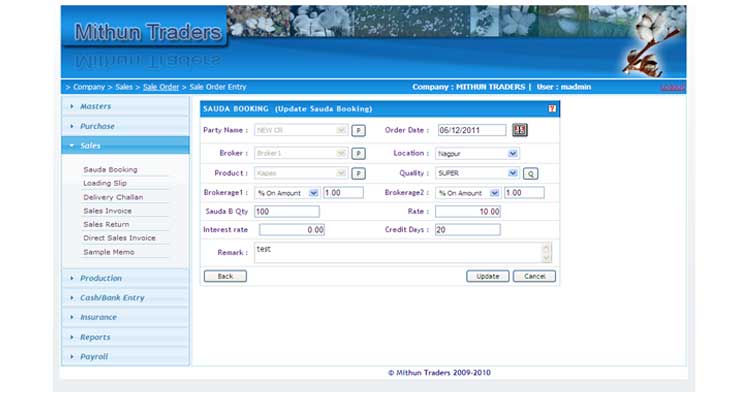Viewport: 732px width, 393px height.
Task: Click the Sales breadcrumb item
Action: click(x=124, y=87)
